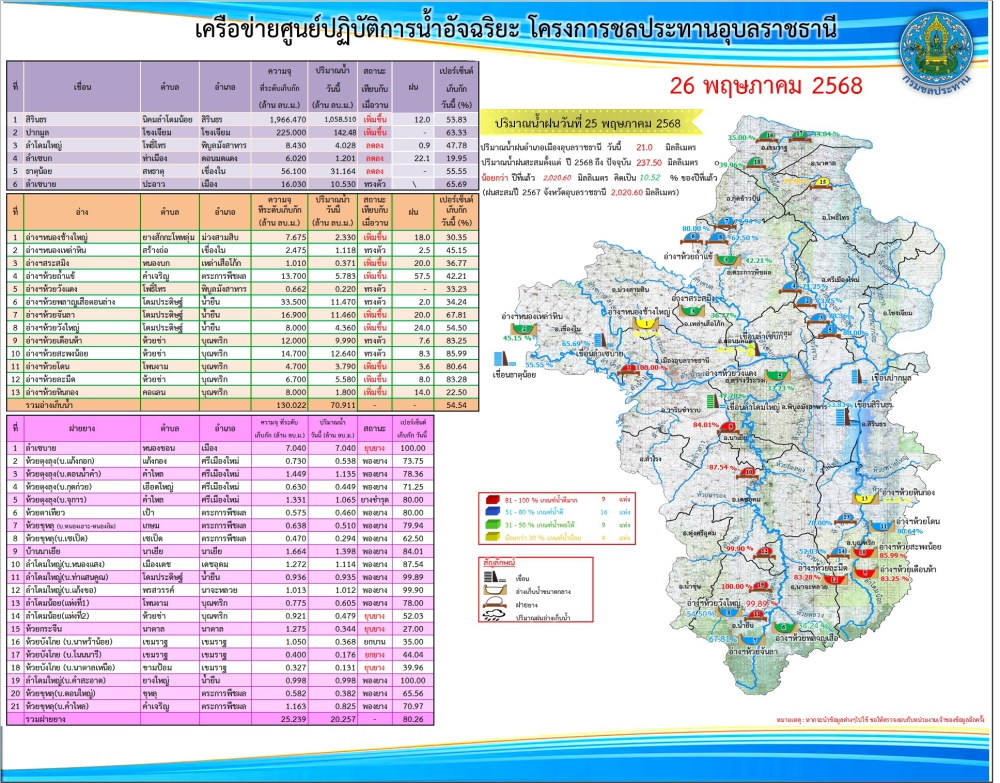
Task: Click the green 31-50 % legend swatch
Action: tap(493, 525)
